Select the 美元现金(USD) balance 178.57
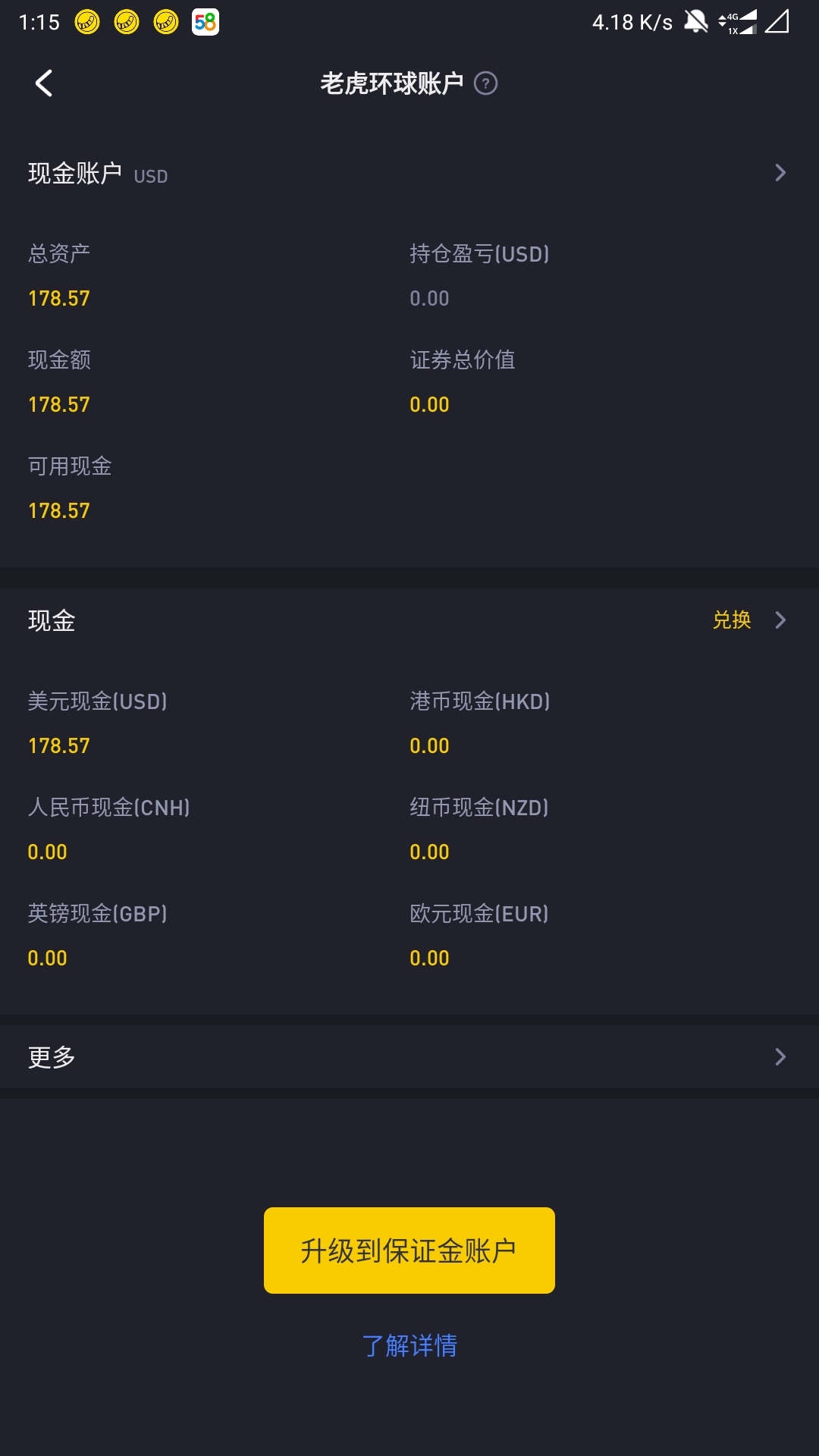Screen dimensions: 819x1456 click(x=59, y=746)
